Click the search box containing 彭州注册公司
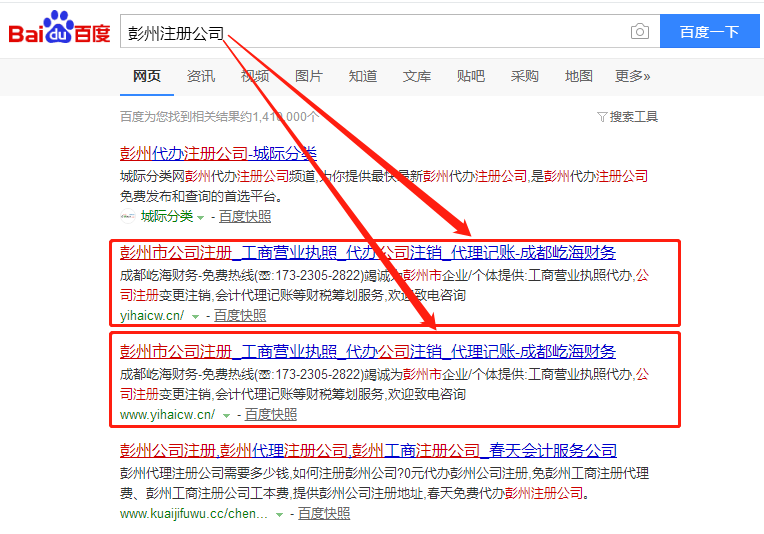Screen dimensions: 764x534 pyautogui.click(x=370, y=32)
